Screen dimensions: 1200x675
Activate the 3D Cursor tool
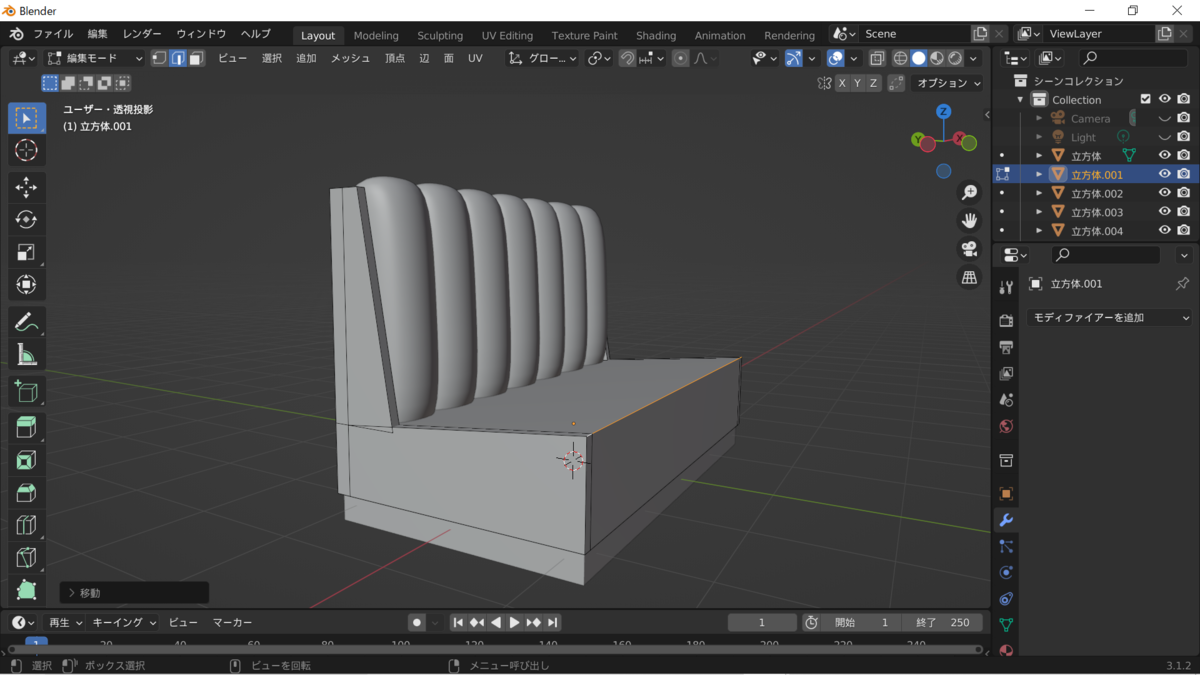26,151
